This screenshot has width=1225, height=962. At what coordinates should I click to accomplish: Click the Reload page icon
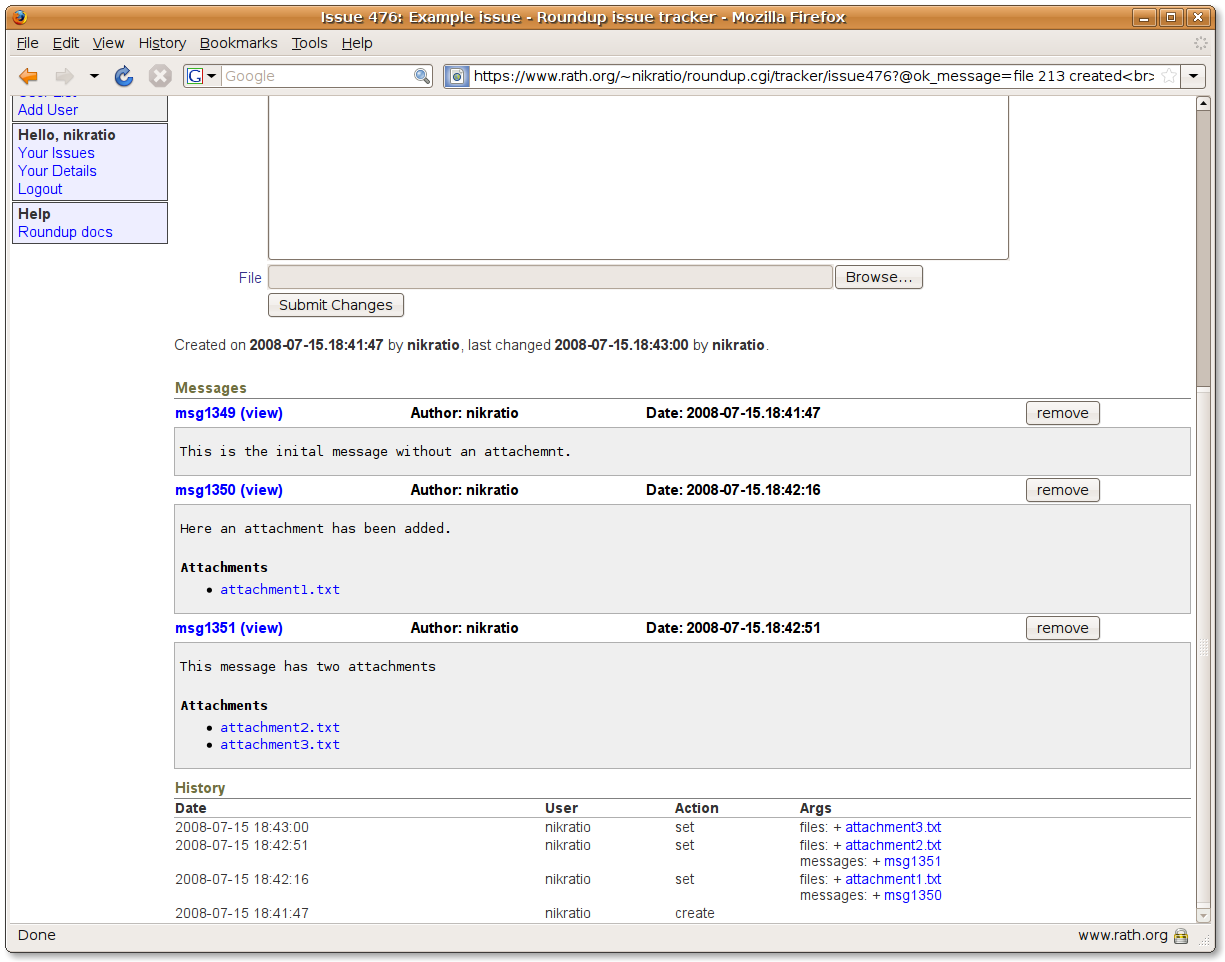point(124,76)
